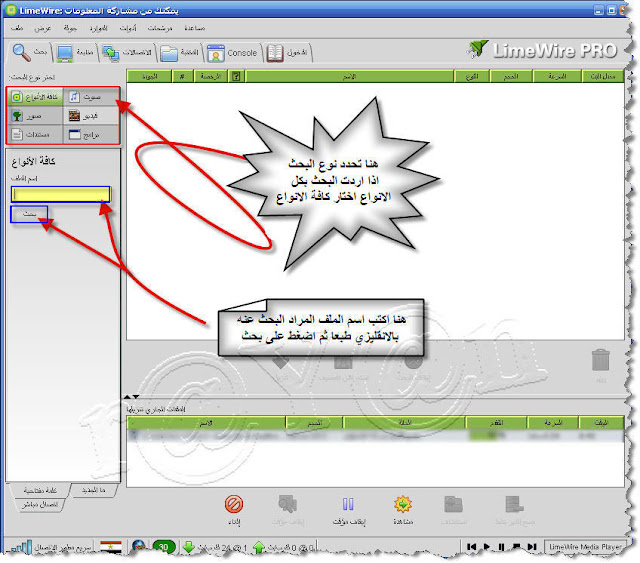Sort results by Quality column header
Screen dimensions: 640x563
point(149,76)
